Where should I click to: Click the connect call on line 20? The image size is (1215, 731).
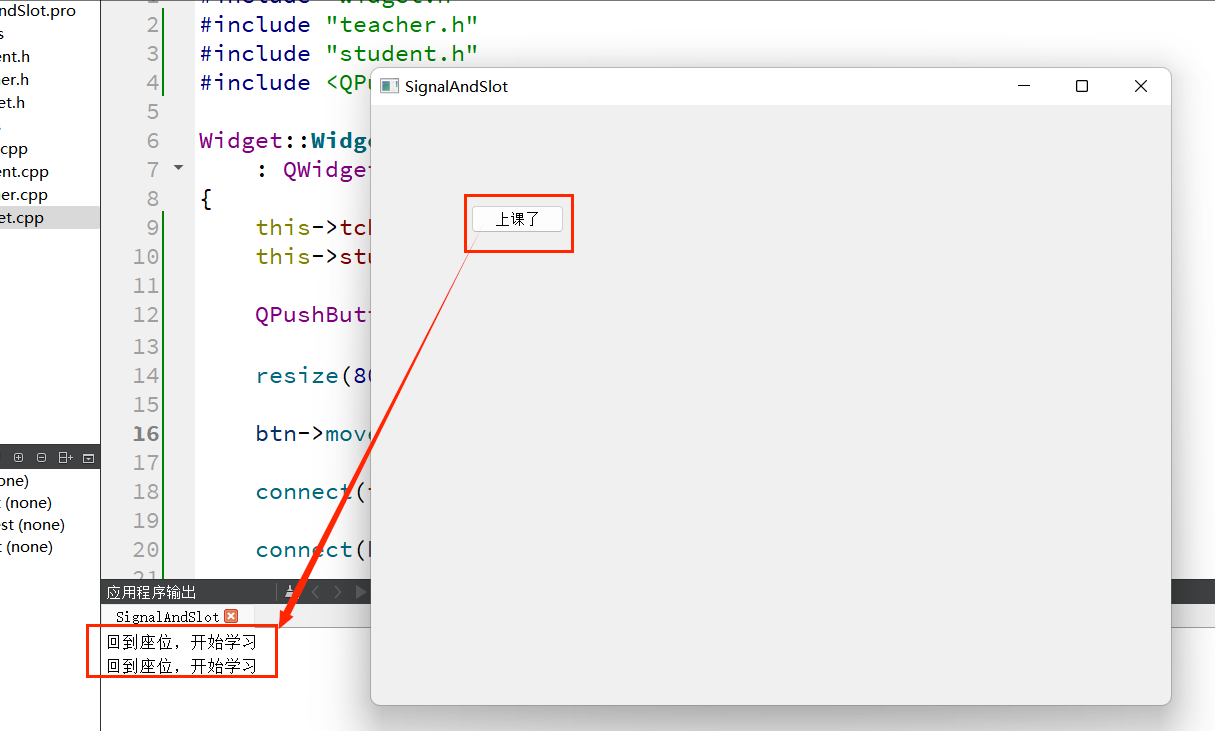[313, 550]
